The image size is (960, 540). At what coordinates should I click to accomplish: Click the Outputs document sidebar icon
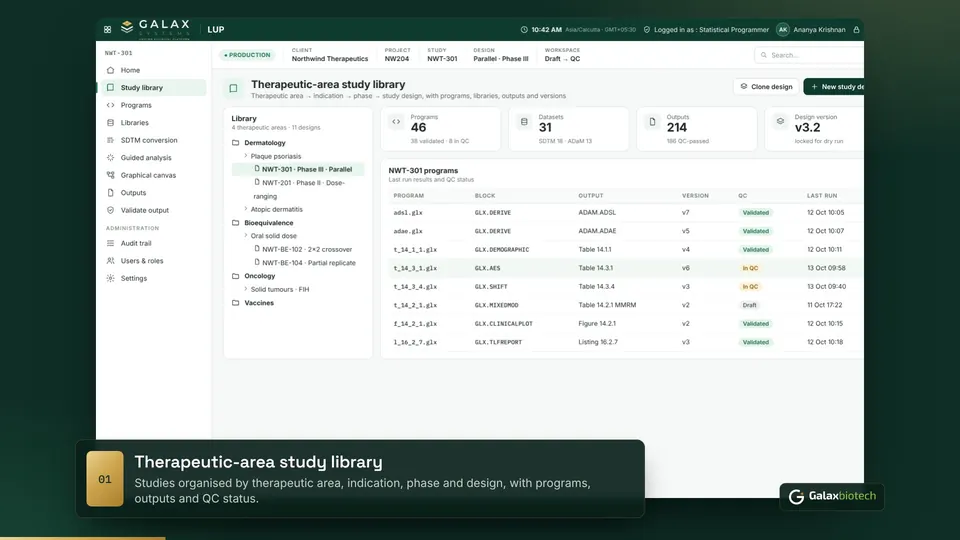[110, 192]
